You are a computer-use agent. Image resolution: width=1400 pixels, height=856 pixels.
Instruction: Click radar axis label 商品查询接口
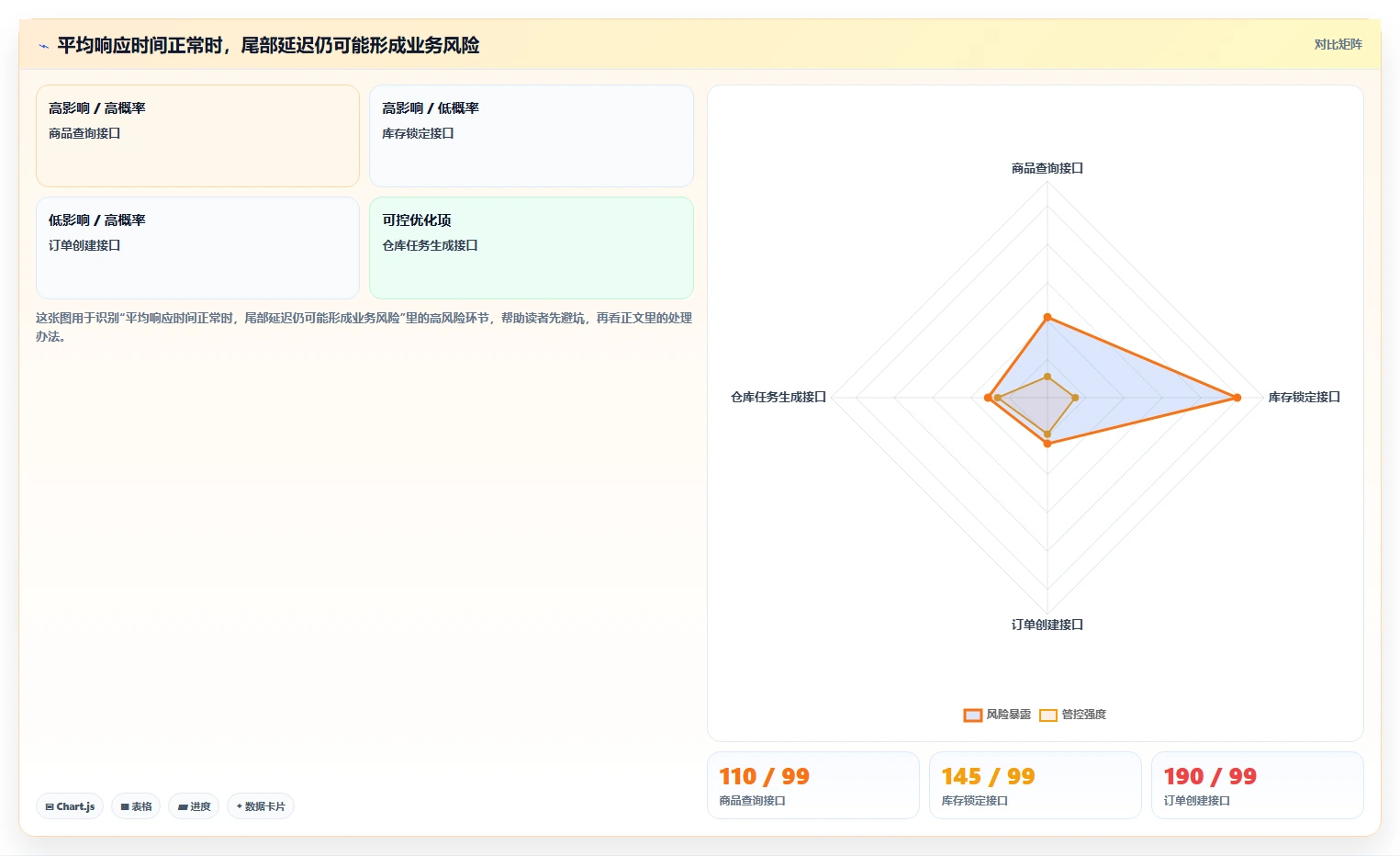[x=1047, y=168]
